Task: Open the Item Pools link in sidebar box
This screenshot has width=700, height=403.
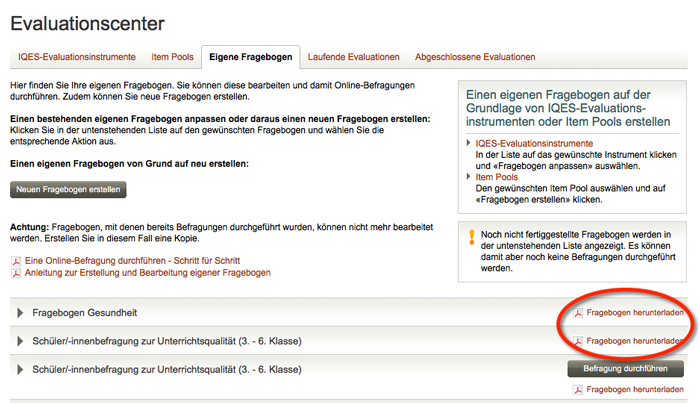Action: 496,177
